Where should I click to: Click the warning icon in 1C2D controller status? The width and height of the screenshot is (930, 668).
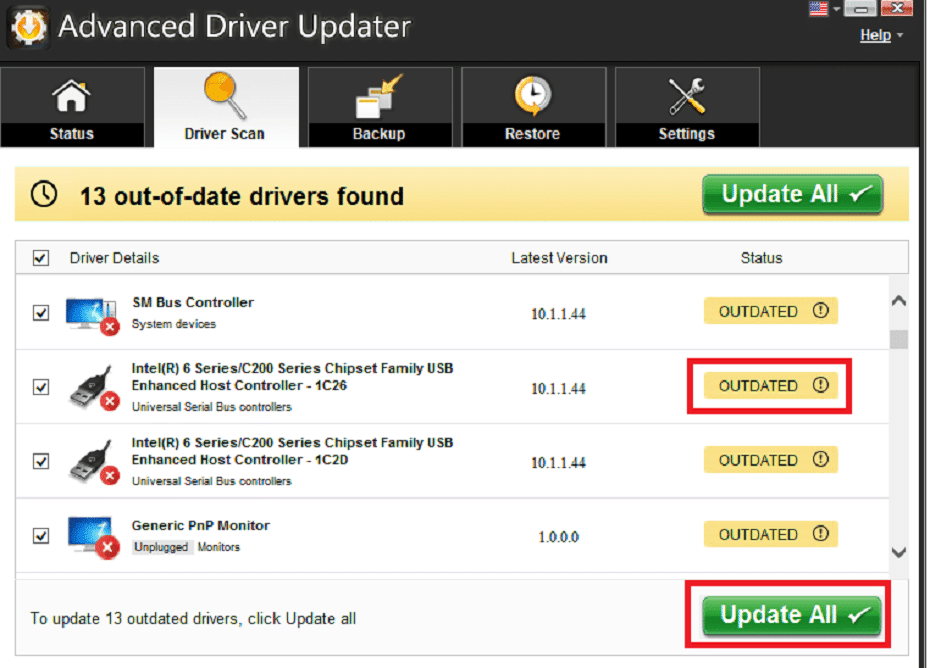pos(820,459)
